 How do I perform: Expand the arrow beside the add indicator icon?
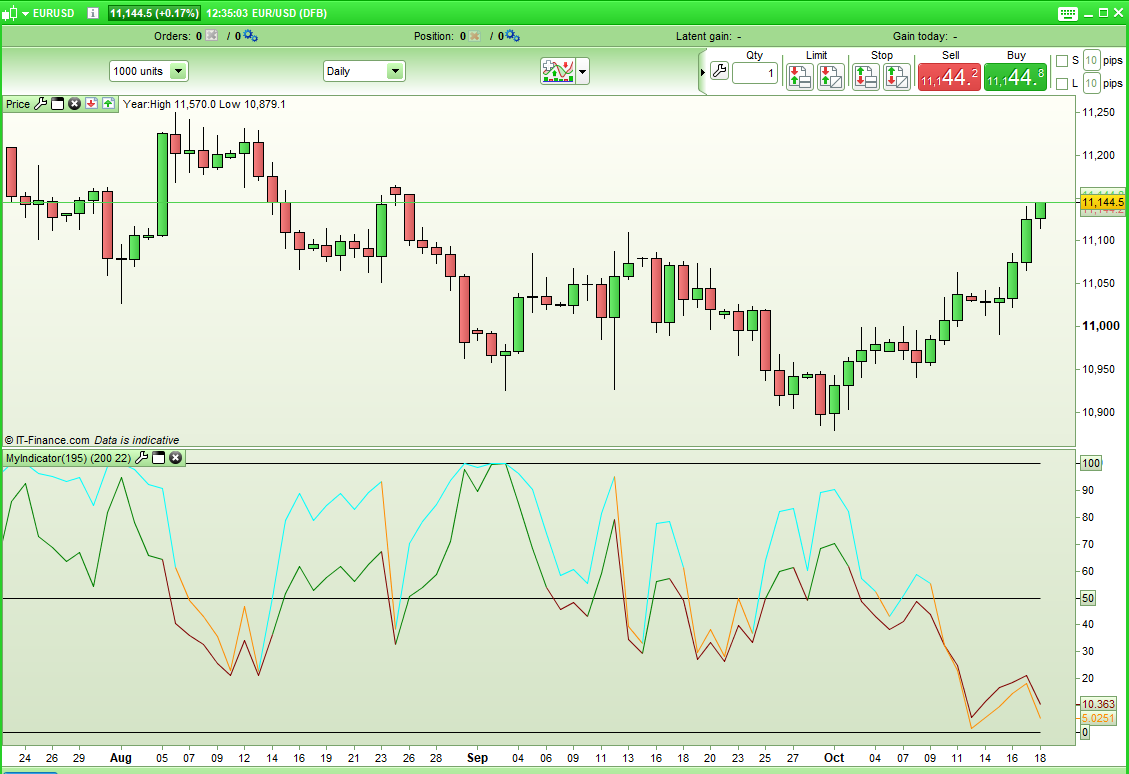pyautogui.click(x=583, y=71)
